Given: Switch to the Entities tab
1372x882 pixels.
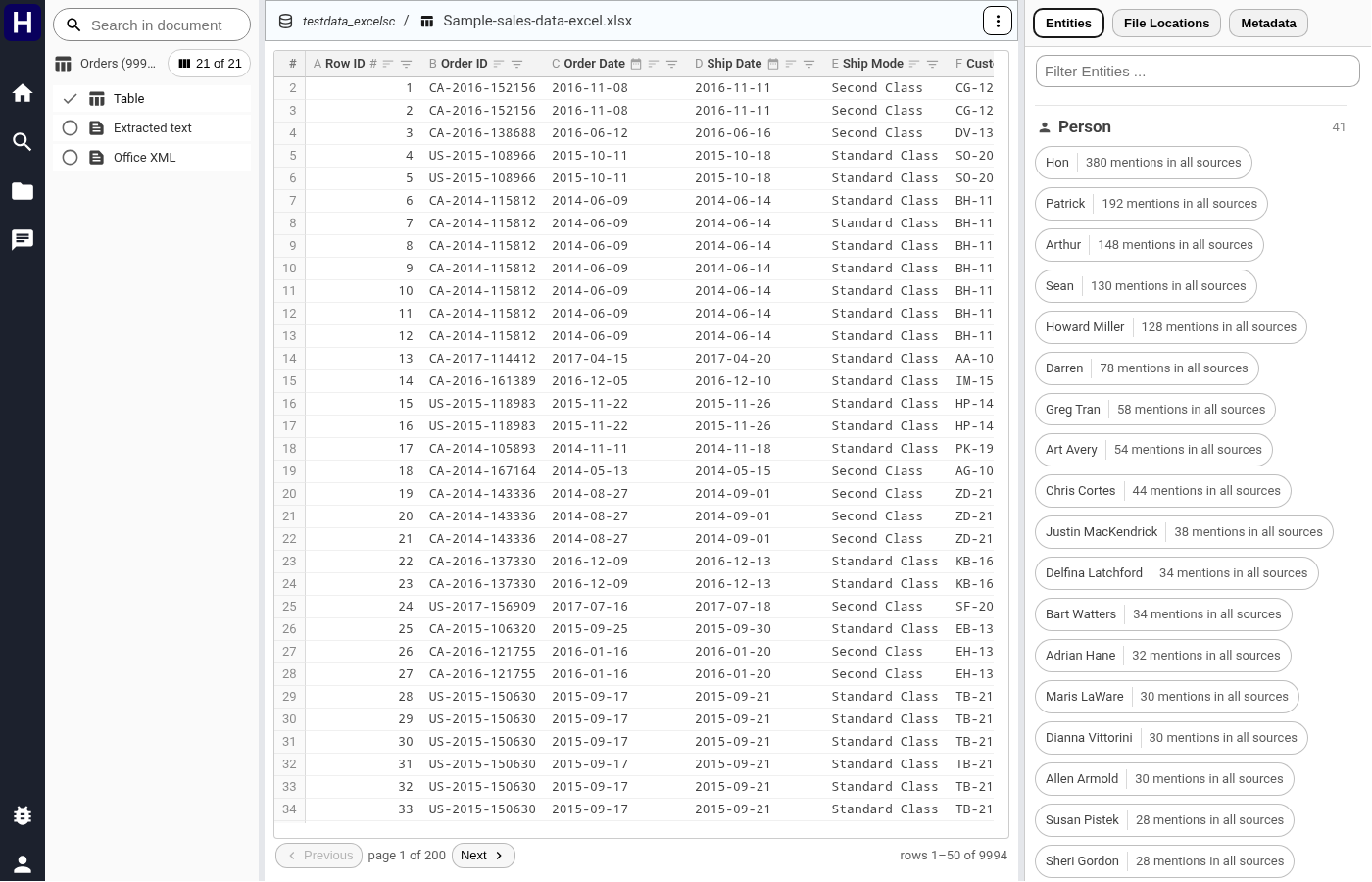Looking at the screenshot, I should pos(1068,24).
